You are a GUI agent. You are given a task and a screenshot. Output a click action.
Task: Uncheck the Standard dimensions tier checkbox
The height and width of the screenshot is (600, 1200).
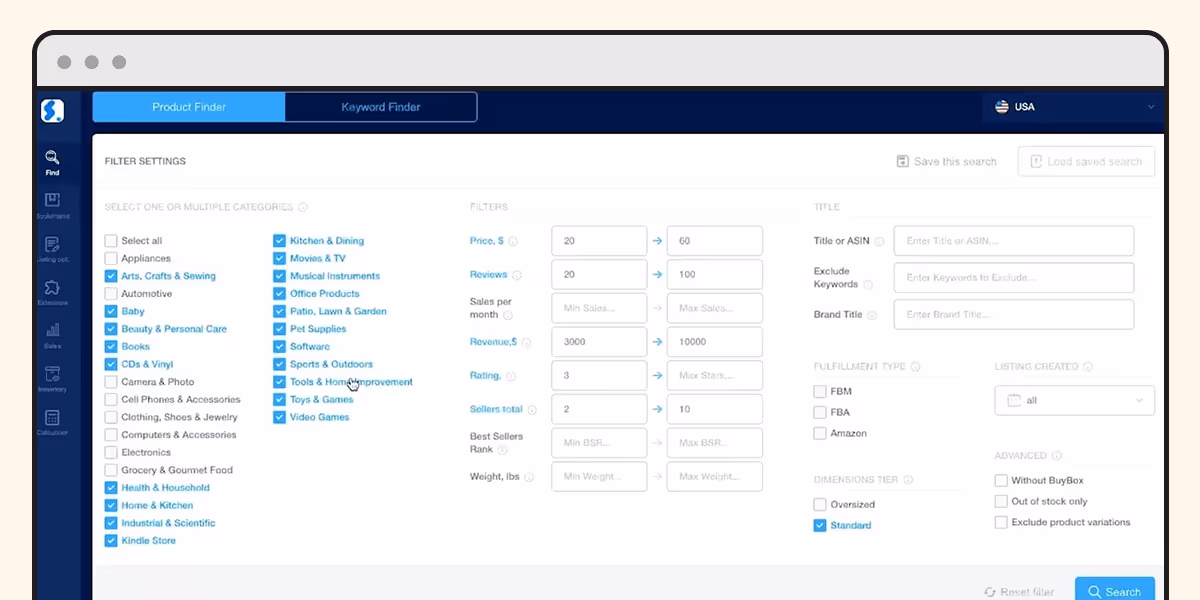[x=820, y=525]
